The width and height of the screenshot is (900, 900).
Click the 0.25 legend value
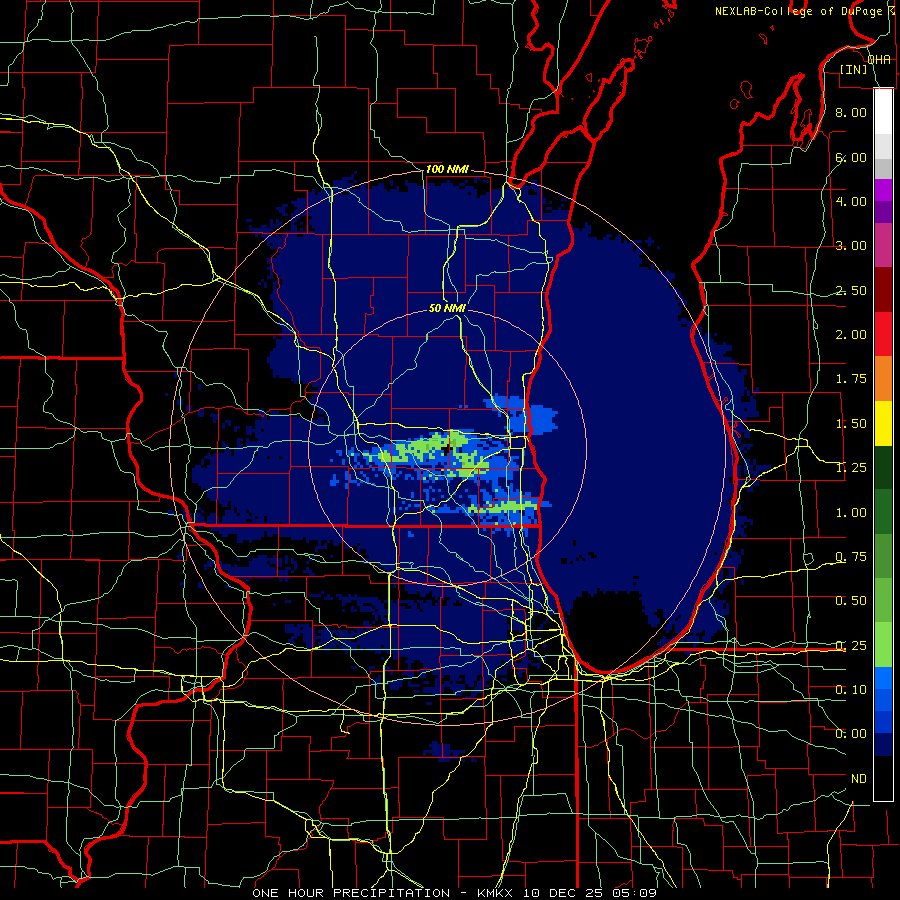850,646
